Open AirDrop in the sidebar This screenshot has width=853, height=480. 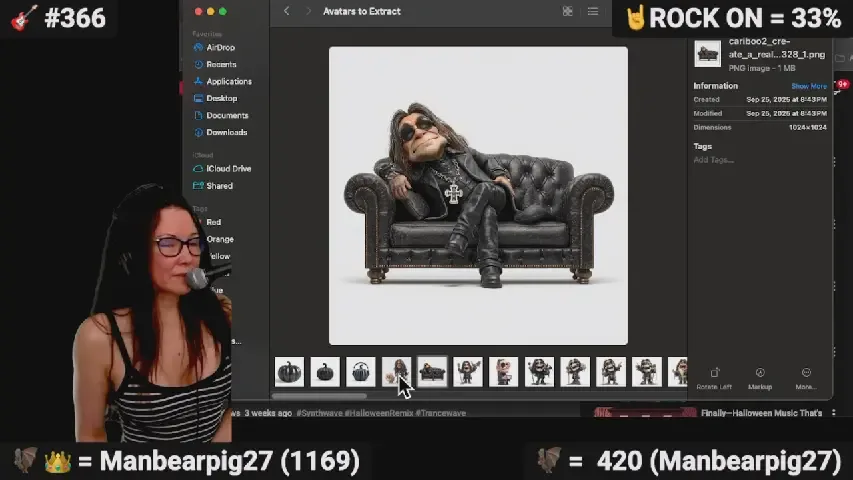coord(221,47)
